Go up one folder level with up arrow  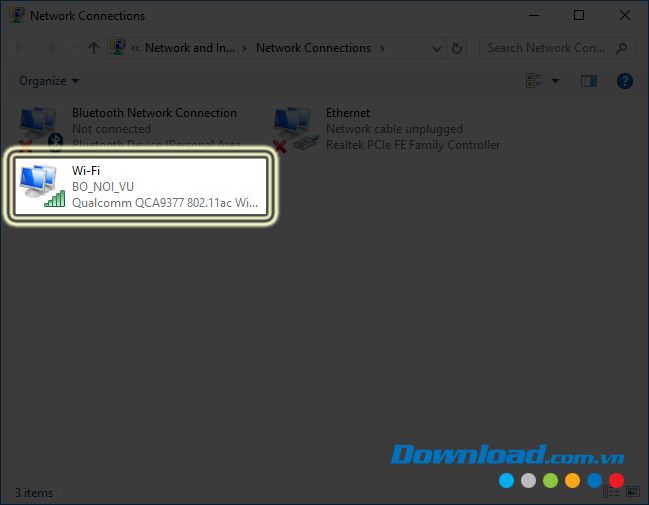94,48
